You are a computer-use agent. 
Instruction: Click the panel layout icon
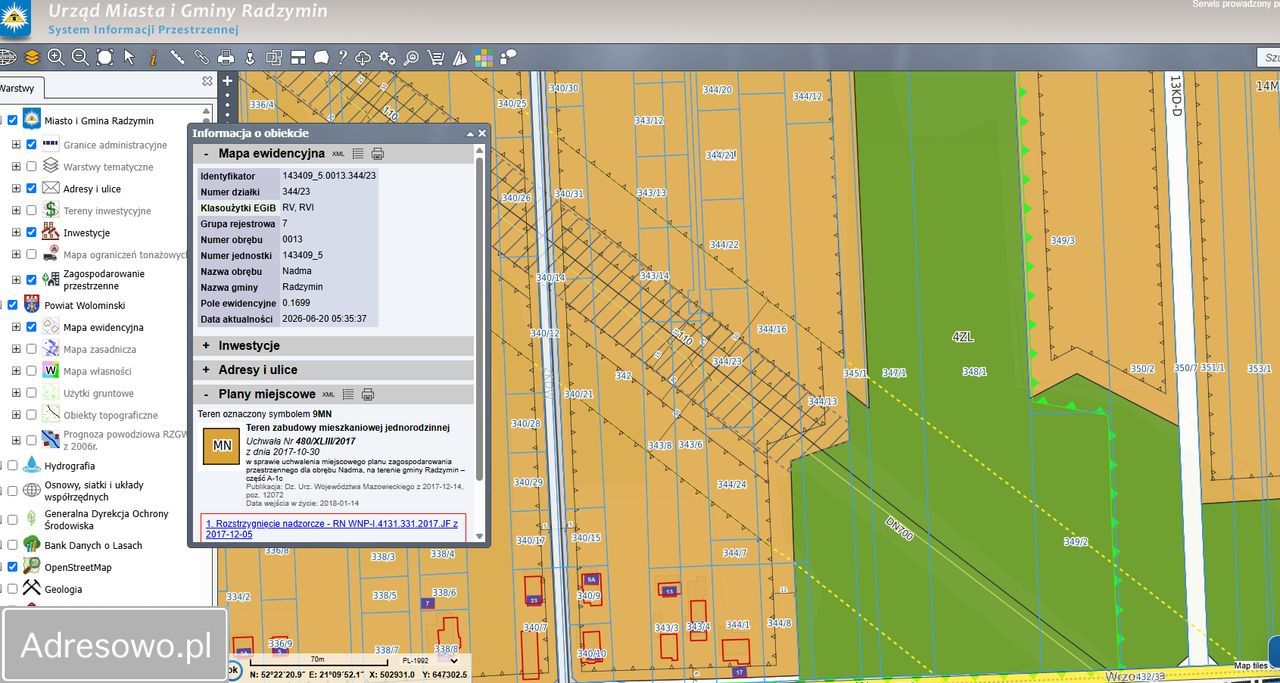click(298, 57)
